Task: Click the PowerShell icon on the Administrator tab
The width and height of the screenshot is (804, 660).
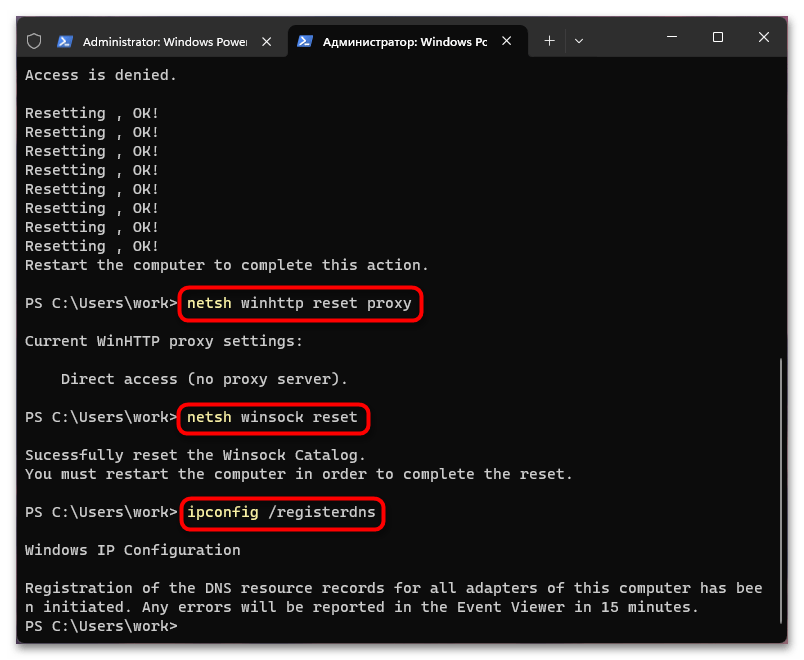Action: pos(64,41)
